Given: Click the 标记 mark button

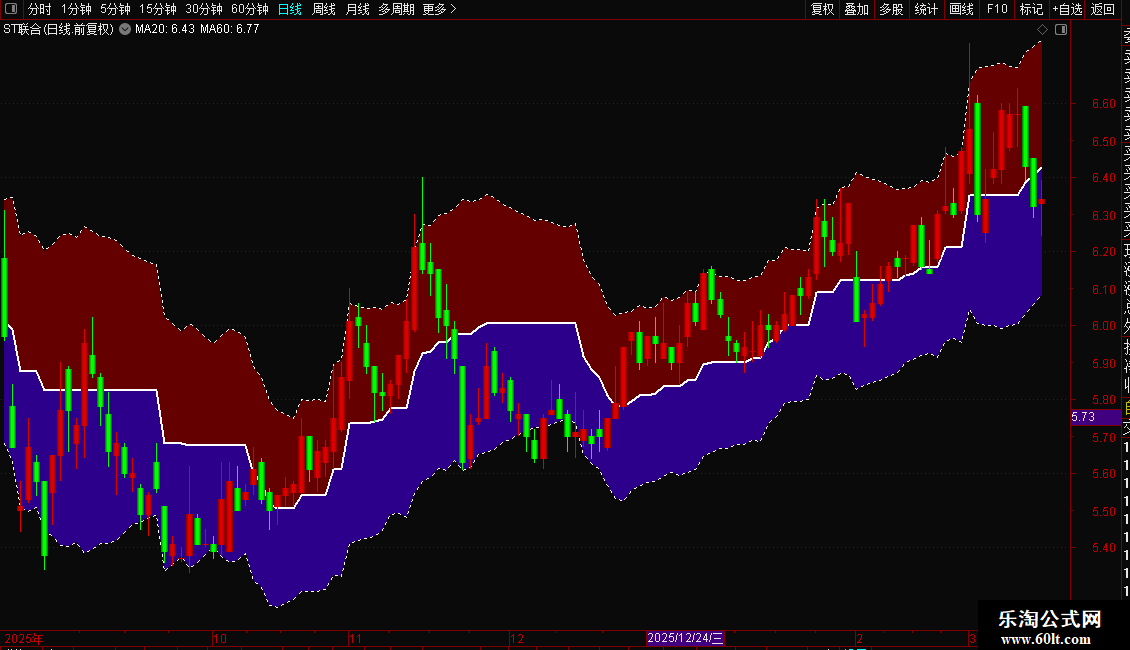Looking at the screenshot, I should pos(1031,9).
